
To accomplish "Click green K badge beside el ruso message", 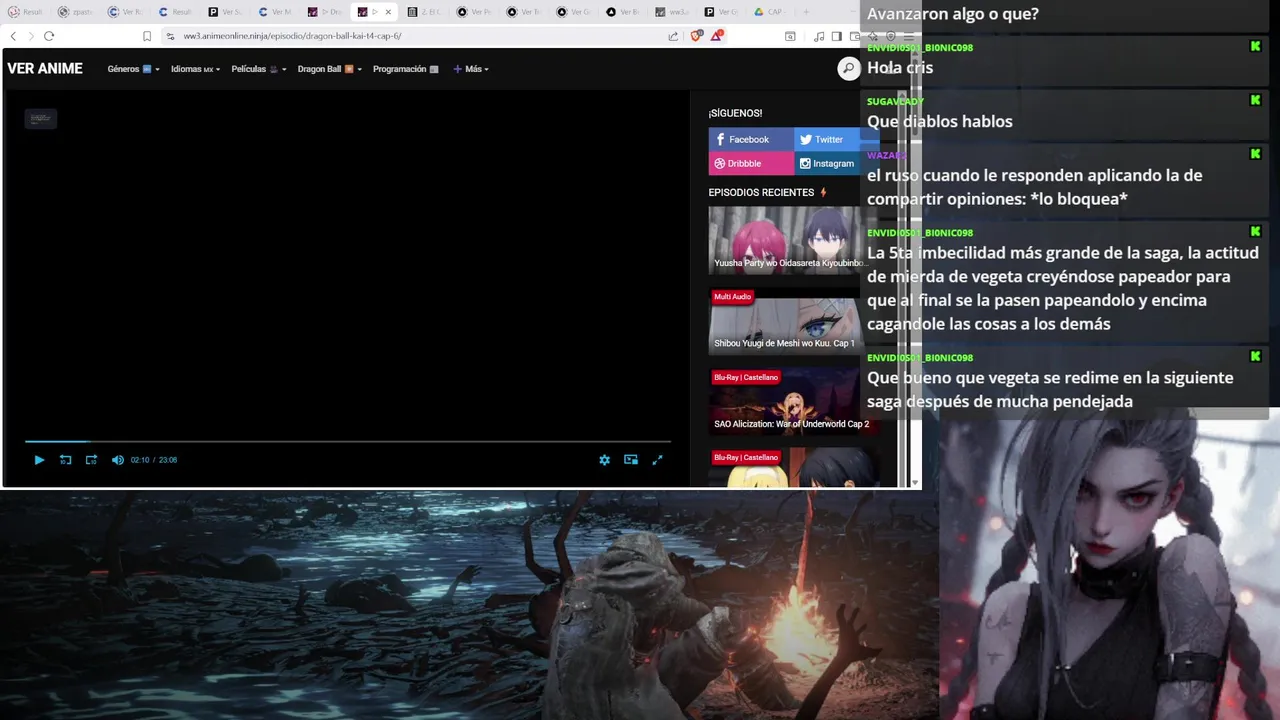I will [1255, 154].
